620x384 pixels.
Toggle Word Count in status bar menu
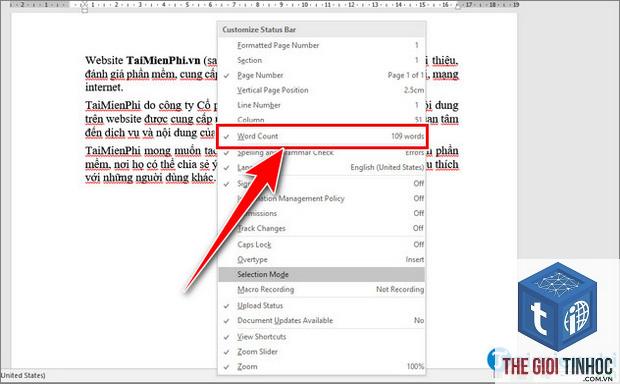tap(322, 136)
